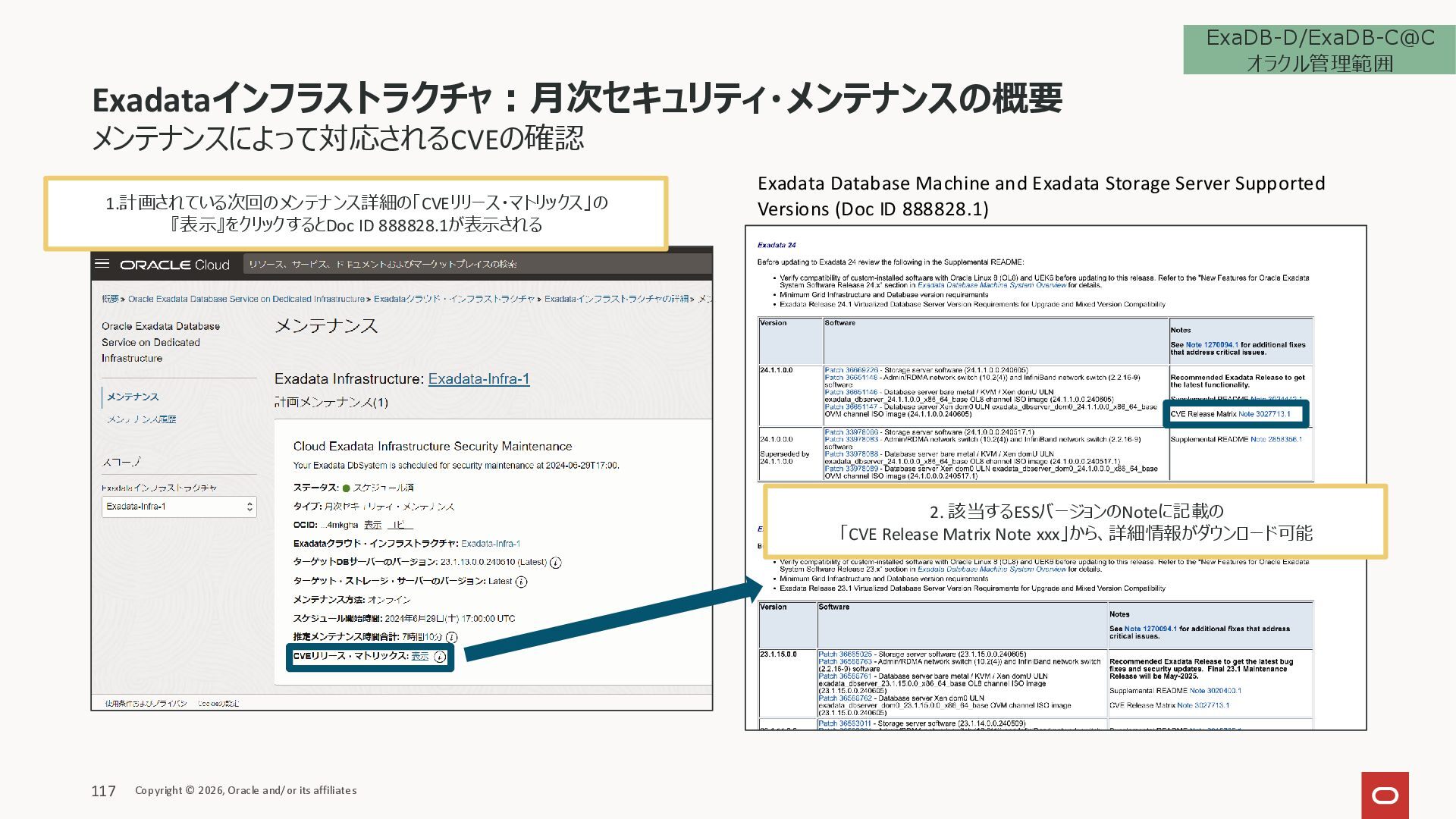1456x819 pixels.
Task: Open Note 1270094.1 link in Exadata 24 table
Action: [1212, 344]
